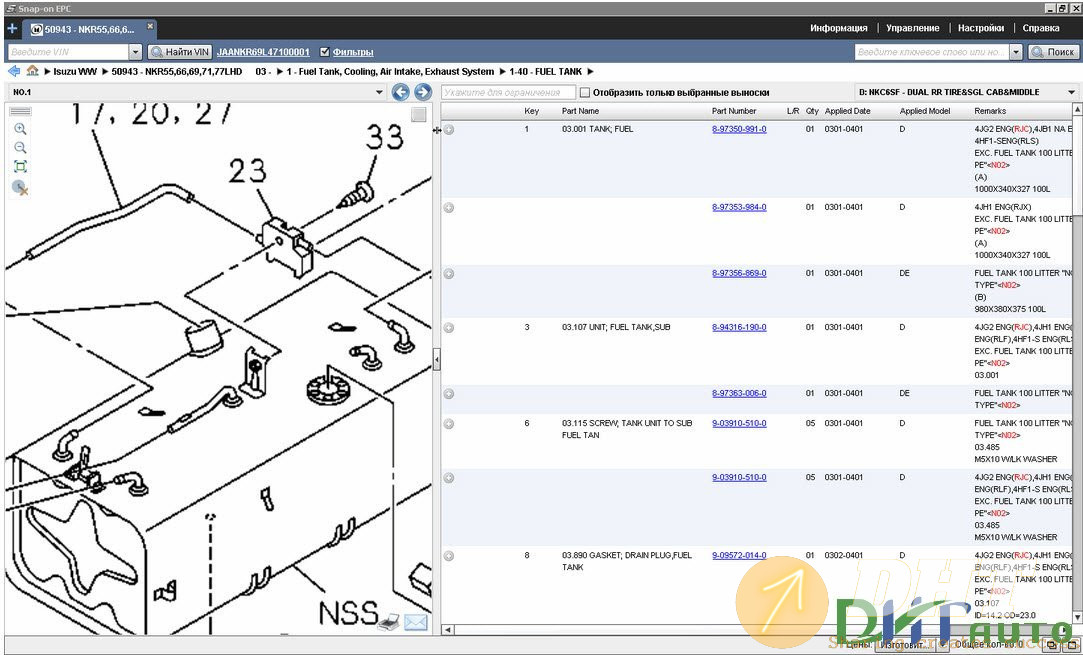The width and height of the screenshot is (1083, 655).
Task: Go to previous illustration arrow
Action: [401, 92]
